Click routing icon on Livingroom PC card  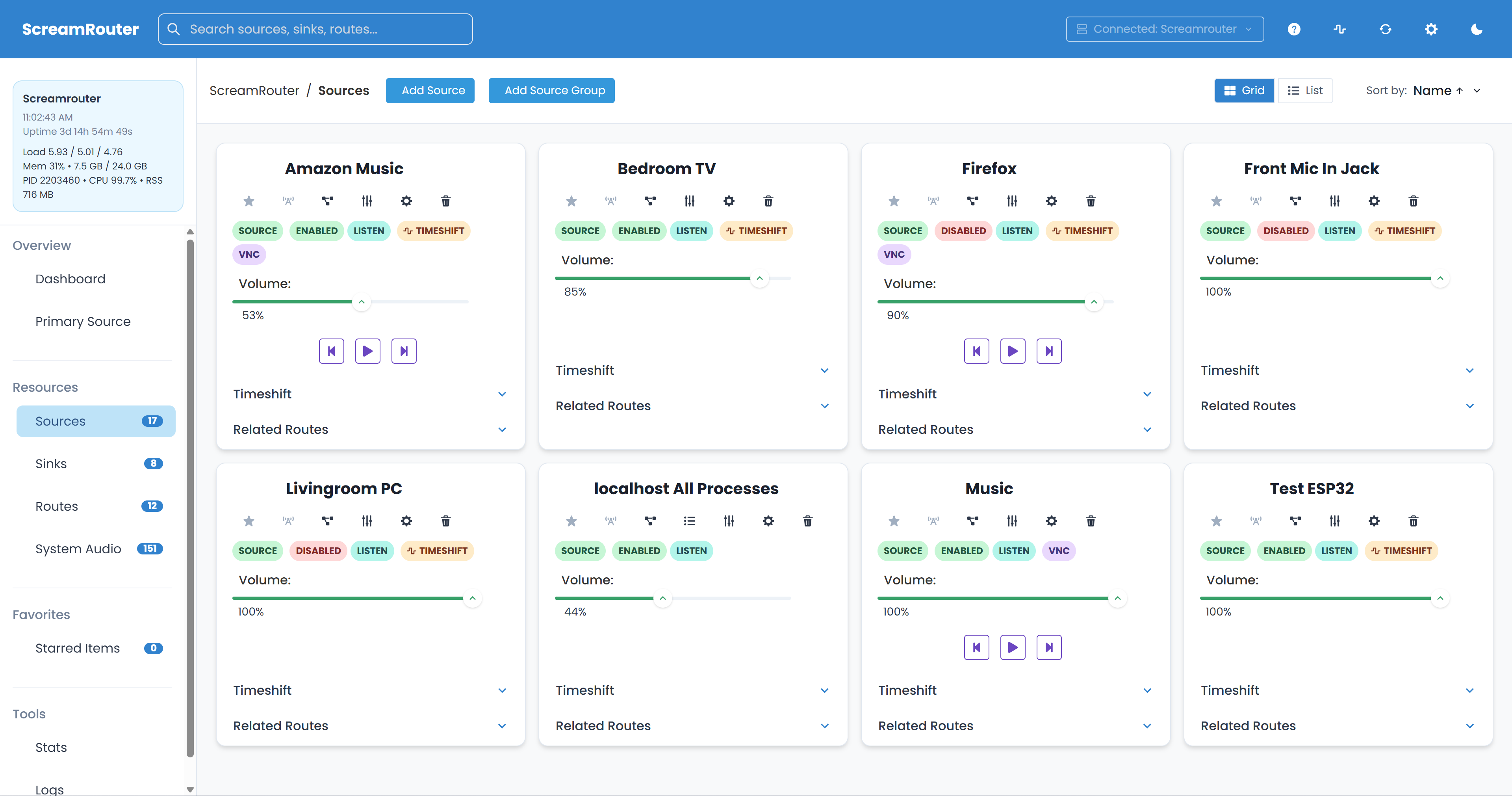pyautogui.click(x=328, y=521)
